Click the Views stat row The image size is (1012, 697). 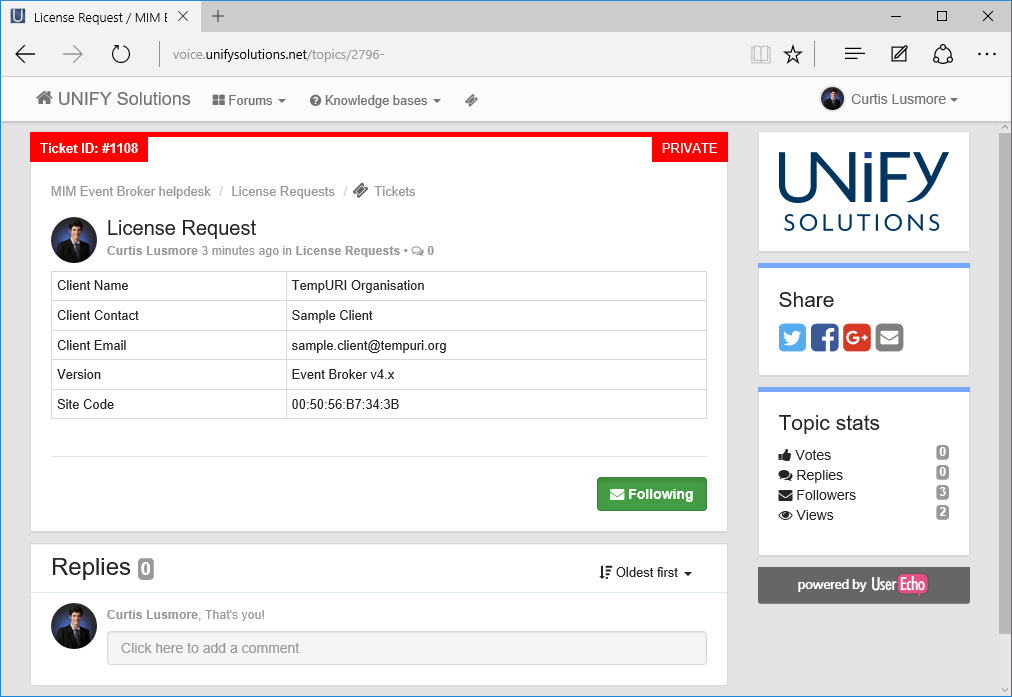(x=864, y=515)
